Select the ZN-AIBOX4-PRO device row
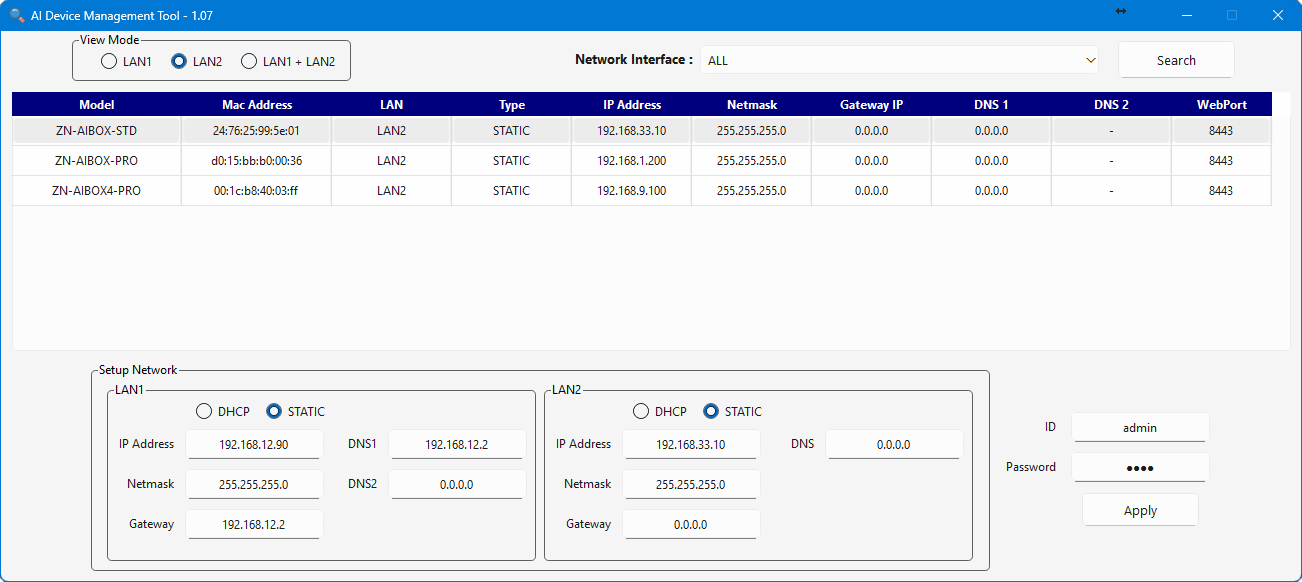Image resolution: width=1302 pixels, height=582 pixels. click(x=96, y=191)
